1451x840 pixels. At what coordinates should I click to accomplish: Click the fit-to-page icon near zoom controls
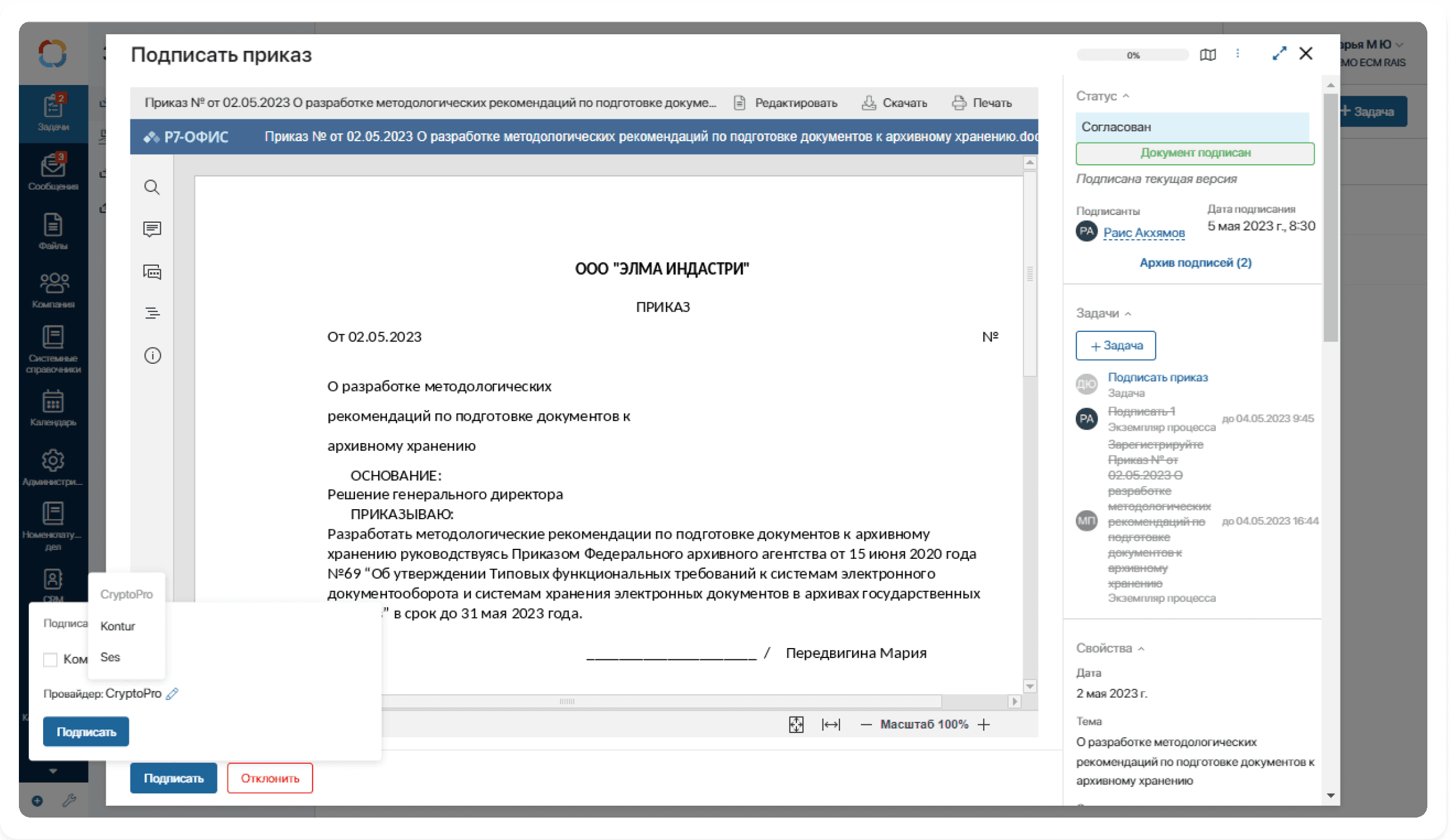[x=796, y=724]
